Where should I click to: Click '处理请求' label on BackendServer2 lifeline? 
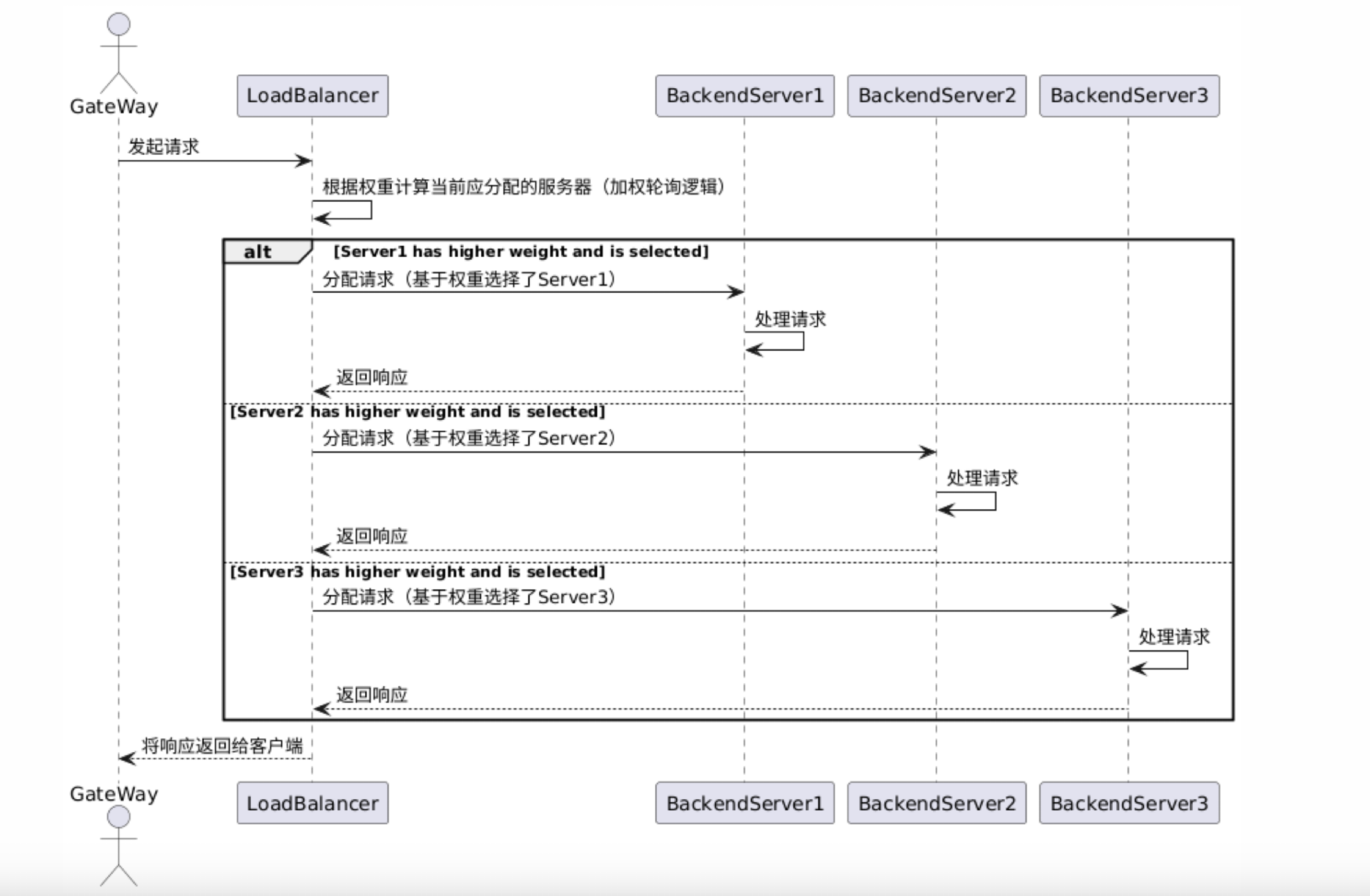tap(983, 478)
